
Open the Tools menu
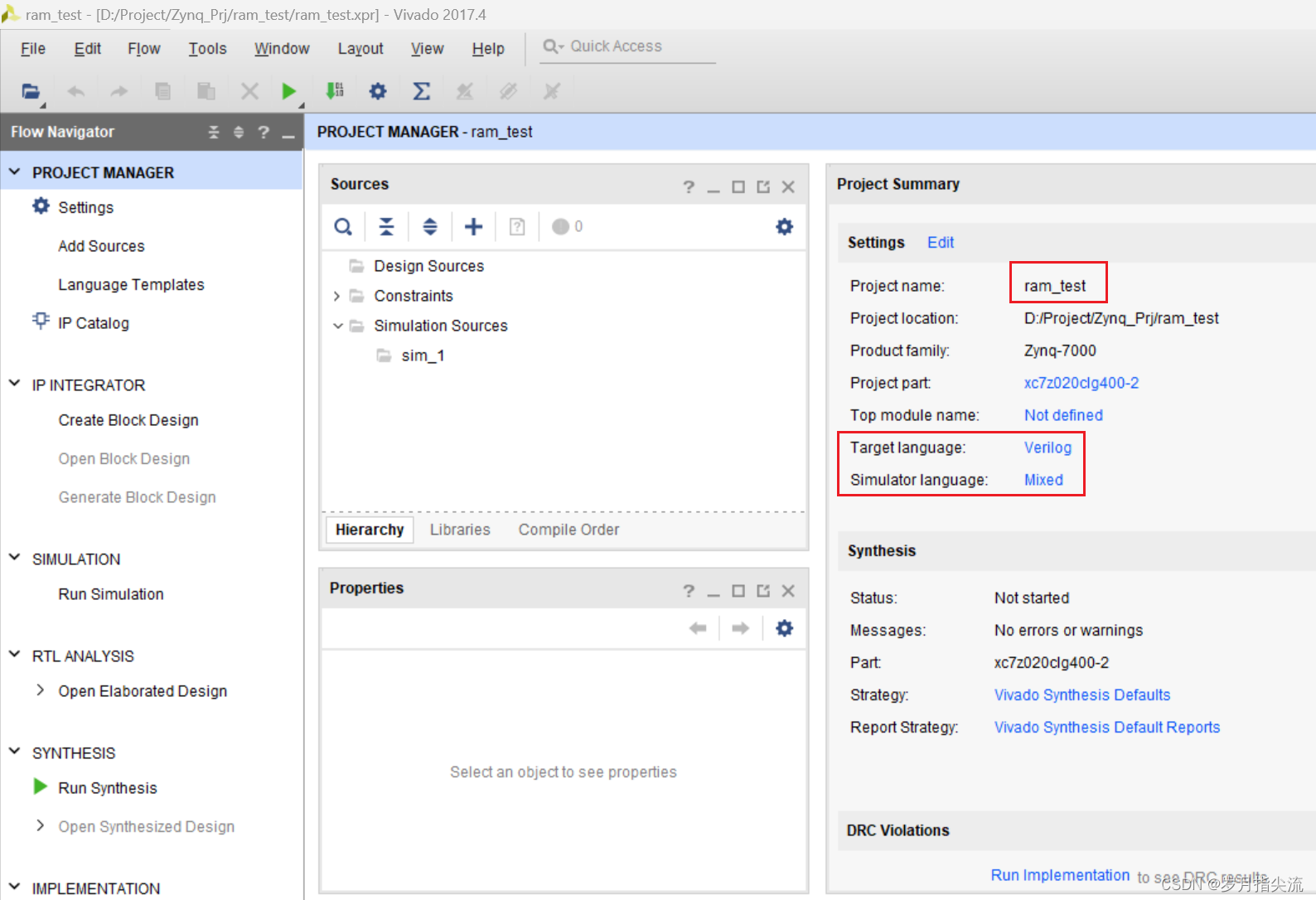pyautogui.click(x=207, y=49)
